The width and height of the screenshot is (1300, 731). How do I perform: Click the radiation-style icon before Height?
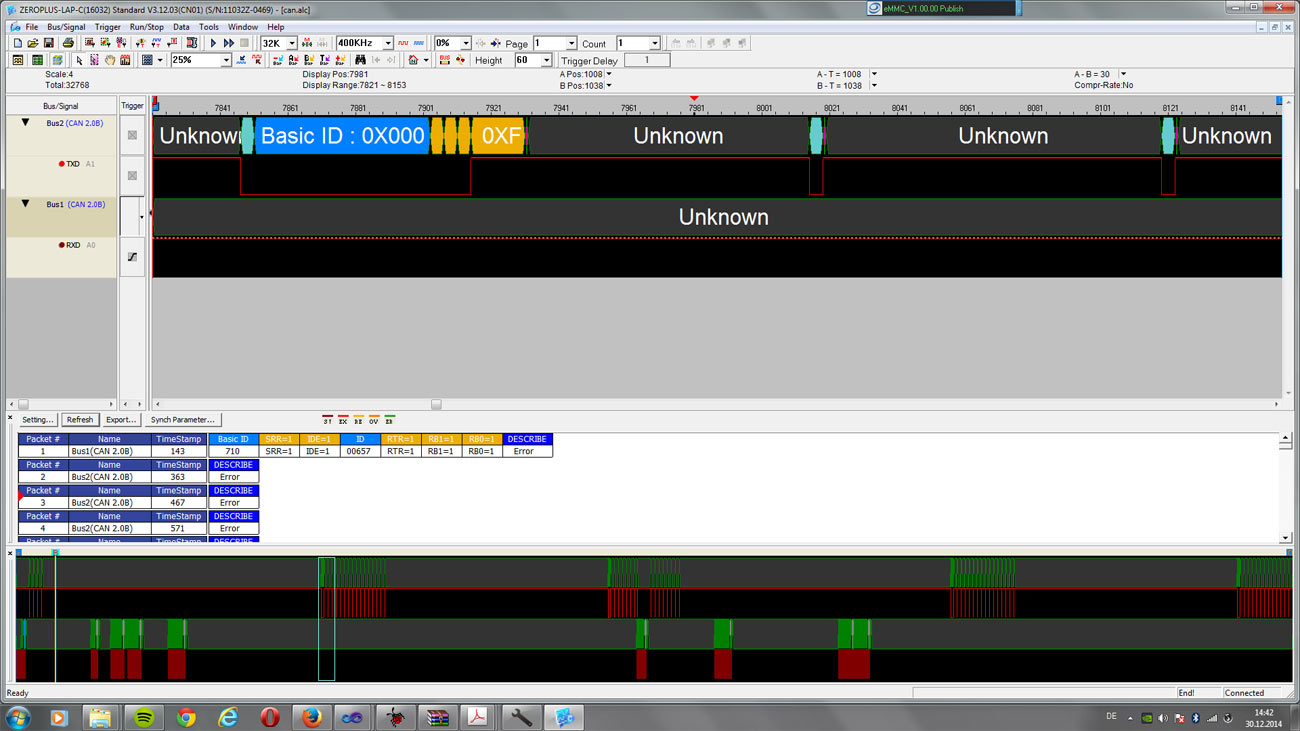(x=460, y=60)
